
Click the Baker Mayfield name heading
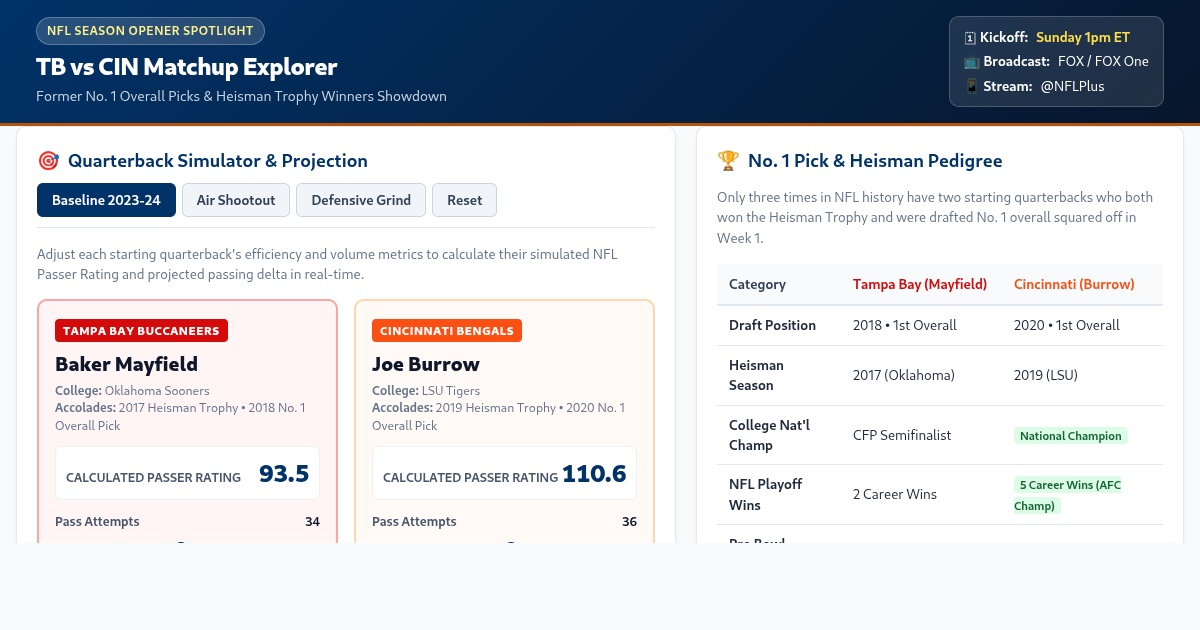tap(126, 364)
